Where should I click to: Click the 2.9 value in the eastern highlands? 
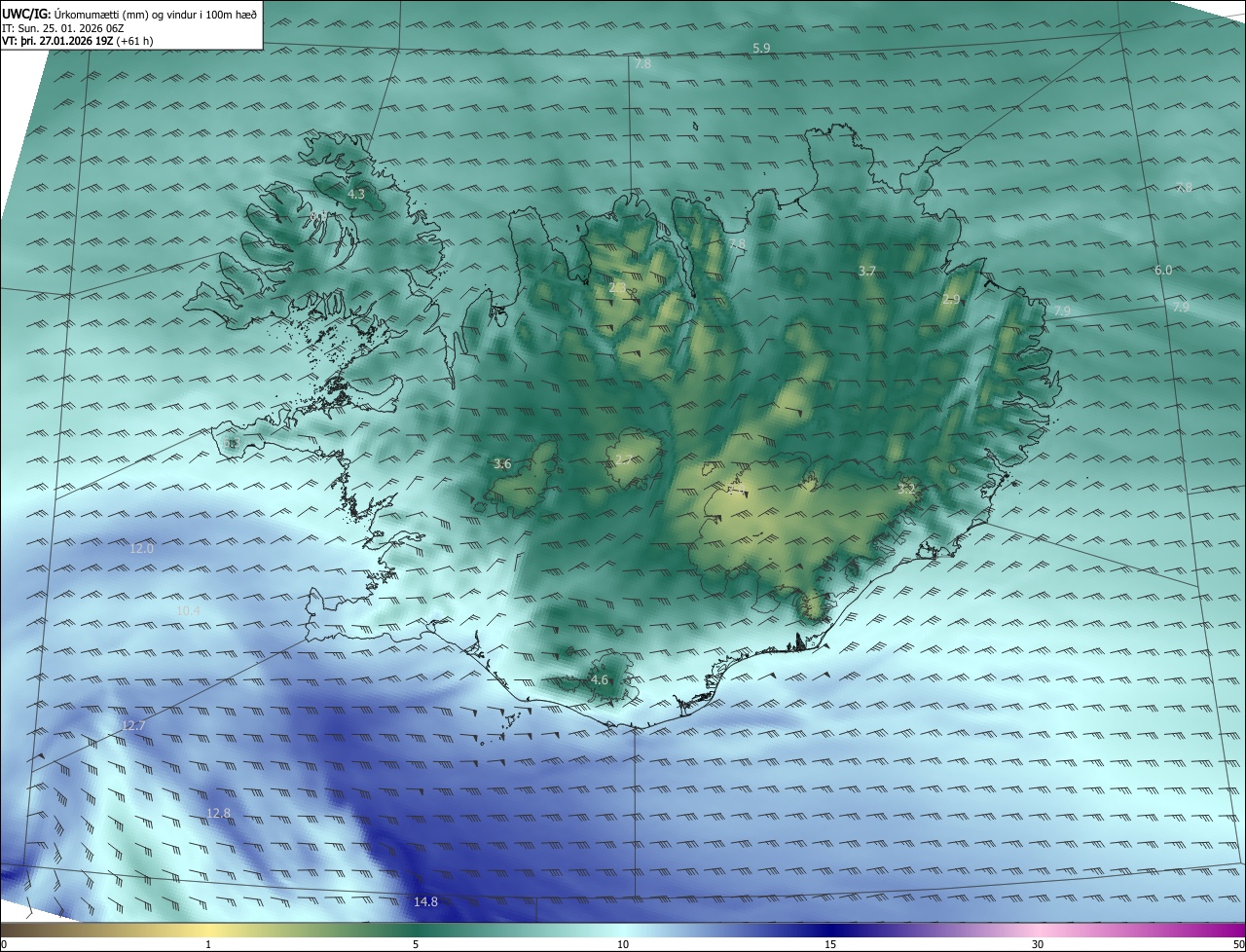(952, 299)
